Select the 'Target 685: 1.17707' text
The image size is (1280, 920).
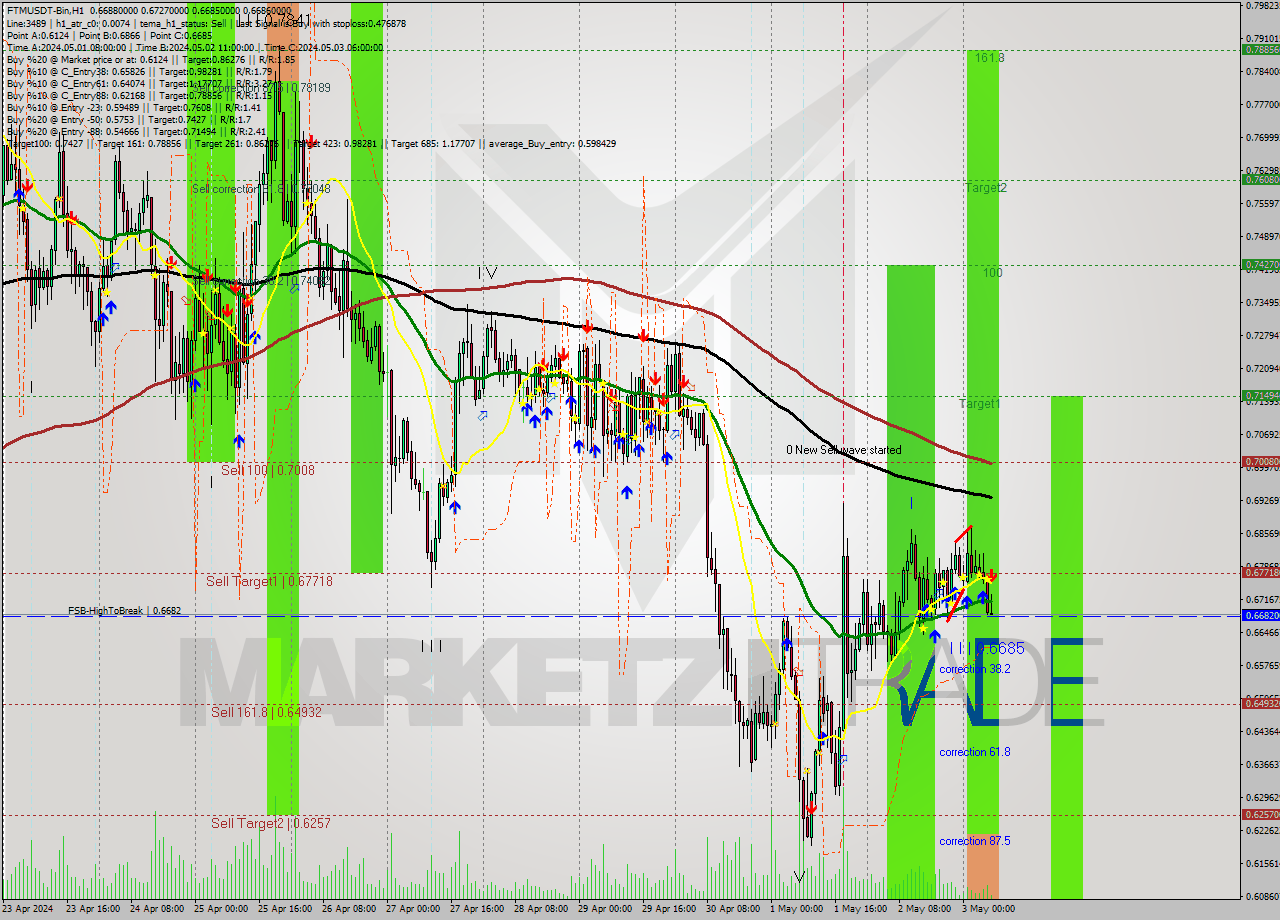[435, 144]
